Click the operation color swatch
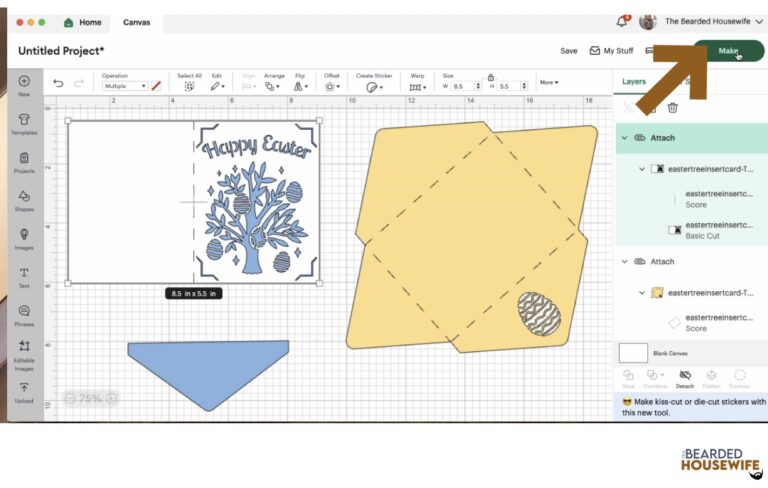768x488 pixels. (156, 87)
